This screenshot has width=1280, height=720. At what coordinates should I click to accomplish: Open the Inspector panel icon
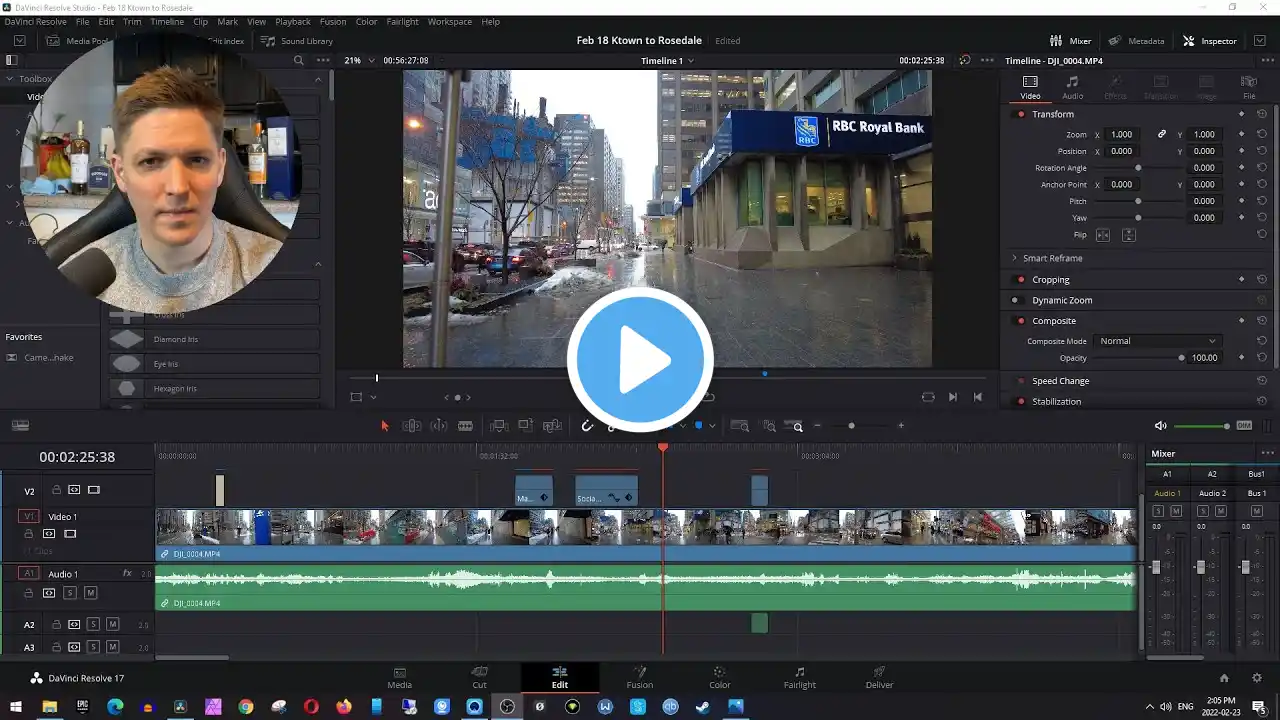pos(1209,41)
